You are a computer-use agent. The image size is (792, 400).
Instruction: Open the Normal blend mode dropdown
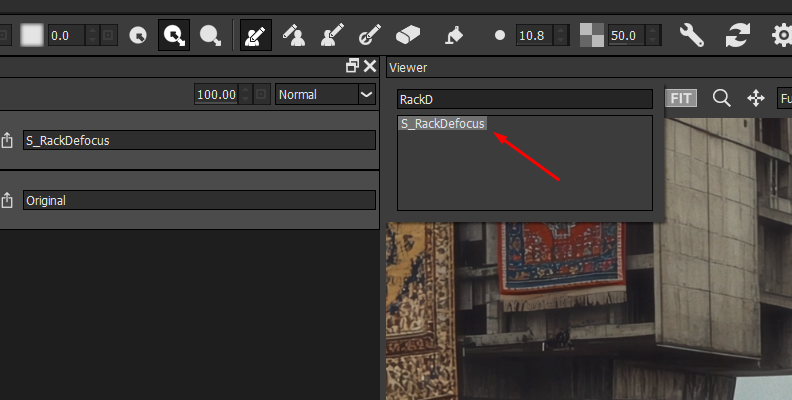click(325, 94)
